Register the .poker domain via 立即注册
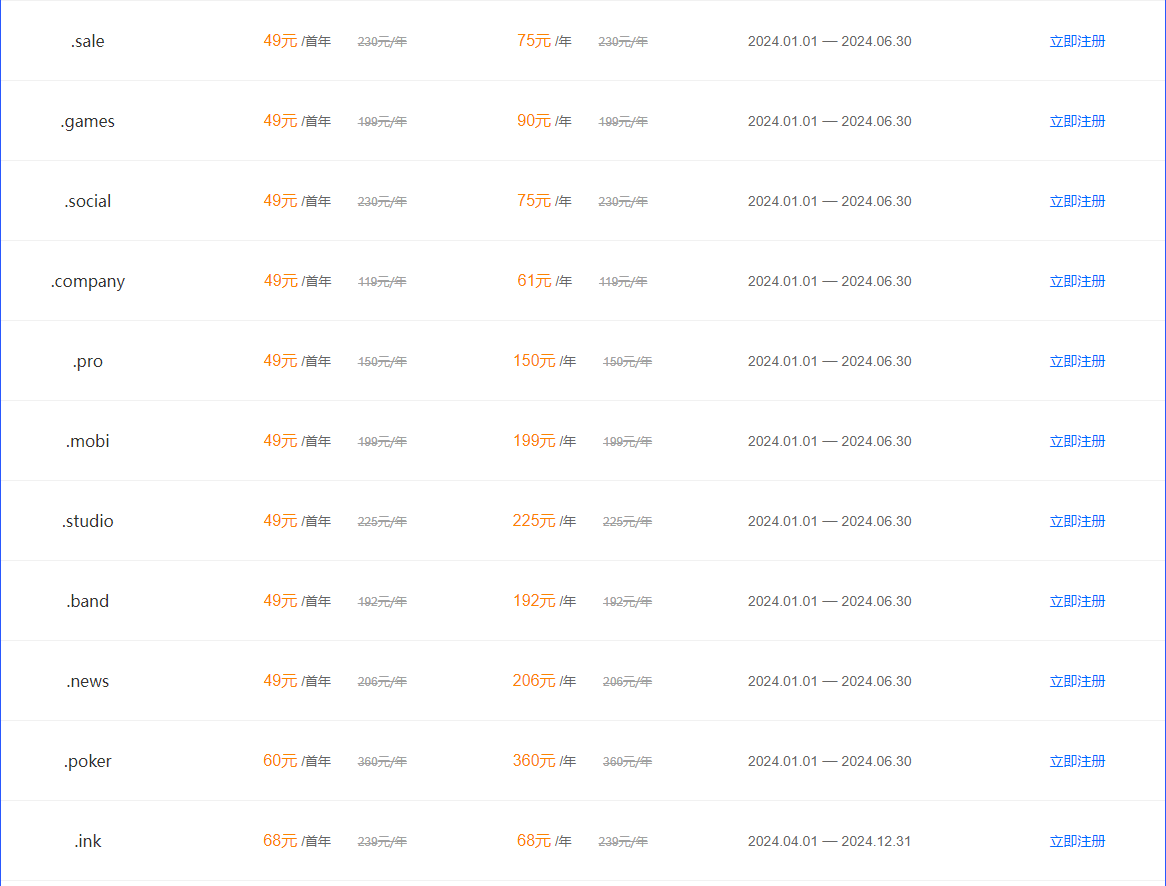 [x=1077, y=761]
